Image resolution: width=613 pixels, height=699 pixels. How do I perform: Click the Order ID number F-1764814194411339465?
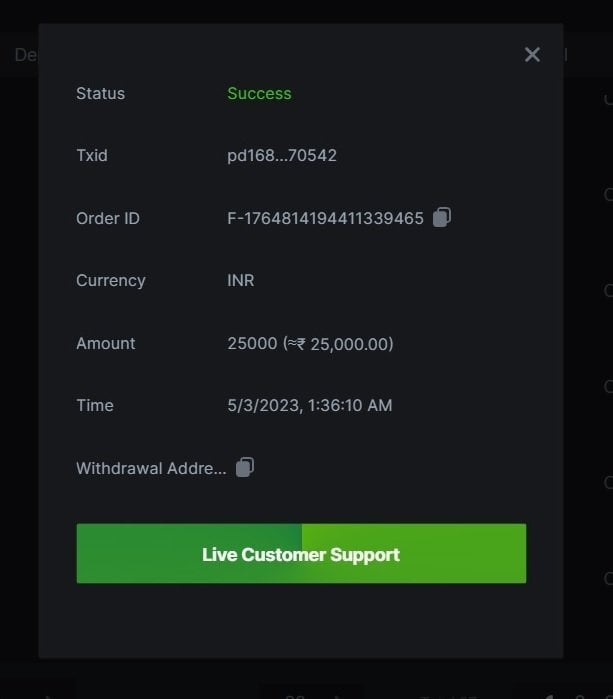[x=325, y=218]
